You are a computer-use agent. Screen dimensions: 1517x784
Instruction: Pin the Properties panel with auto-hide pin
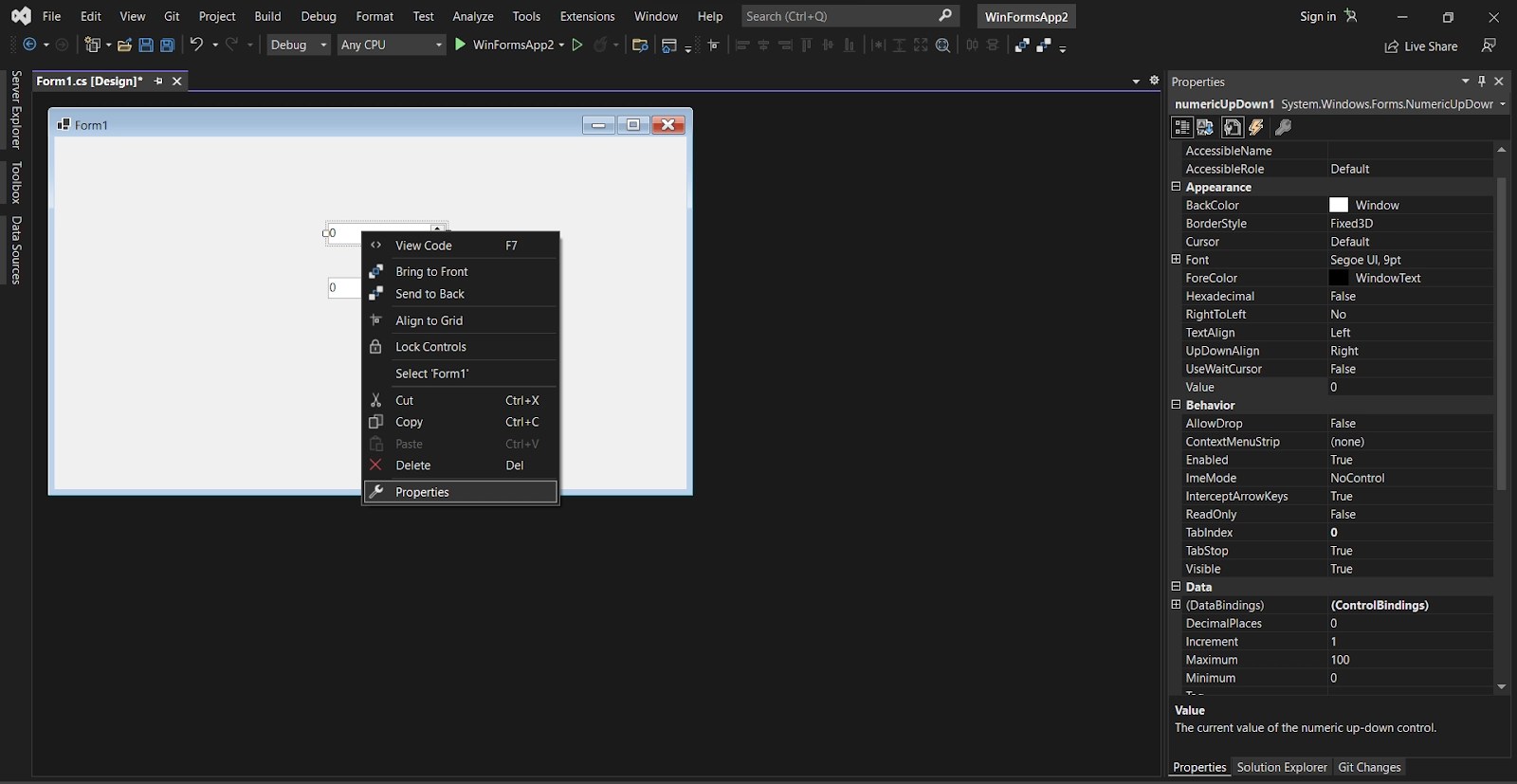[x=1482, y=82]
